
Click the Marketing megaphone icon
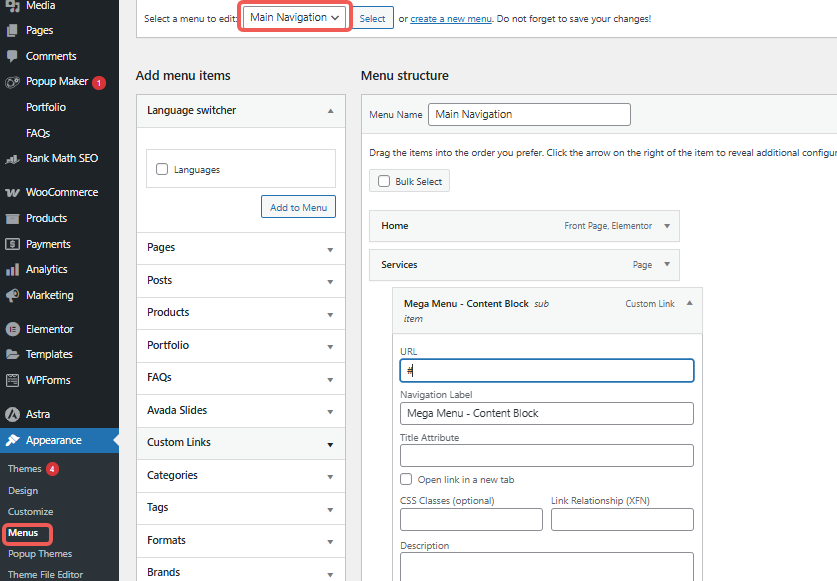[x=12, y=295]
